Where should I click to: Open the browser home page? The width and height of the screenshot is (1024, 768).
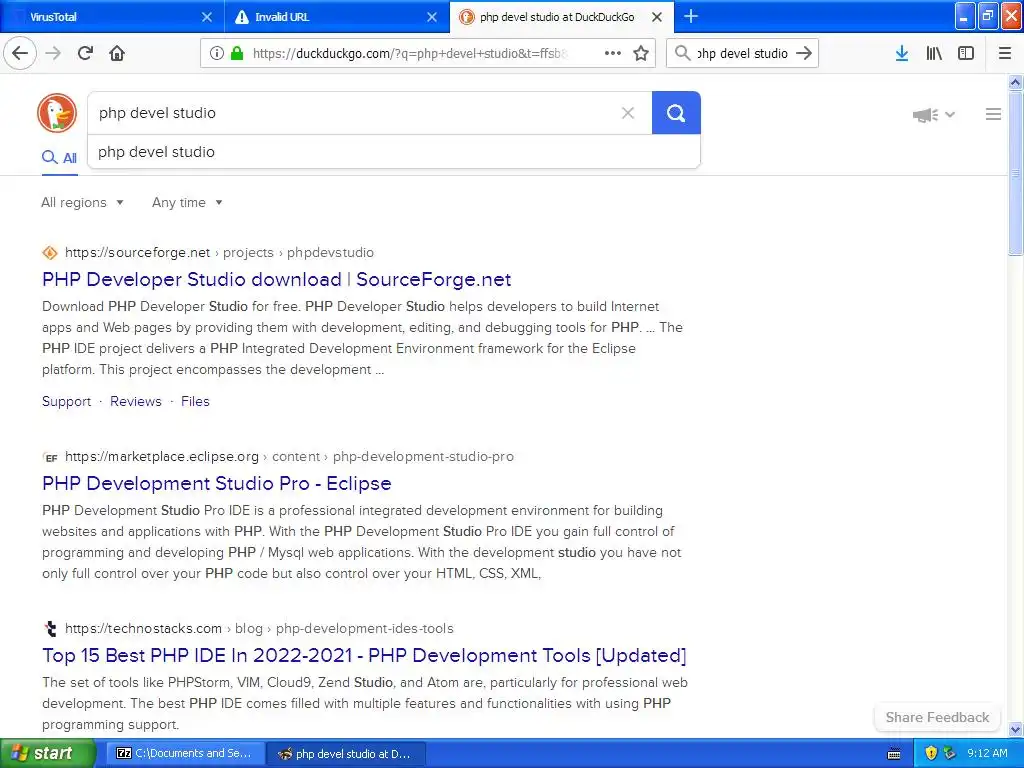[x=117, y=54]
